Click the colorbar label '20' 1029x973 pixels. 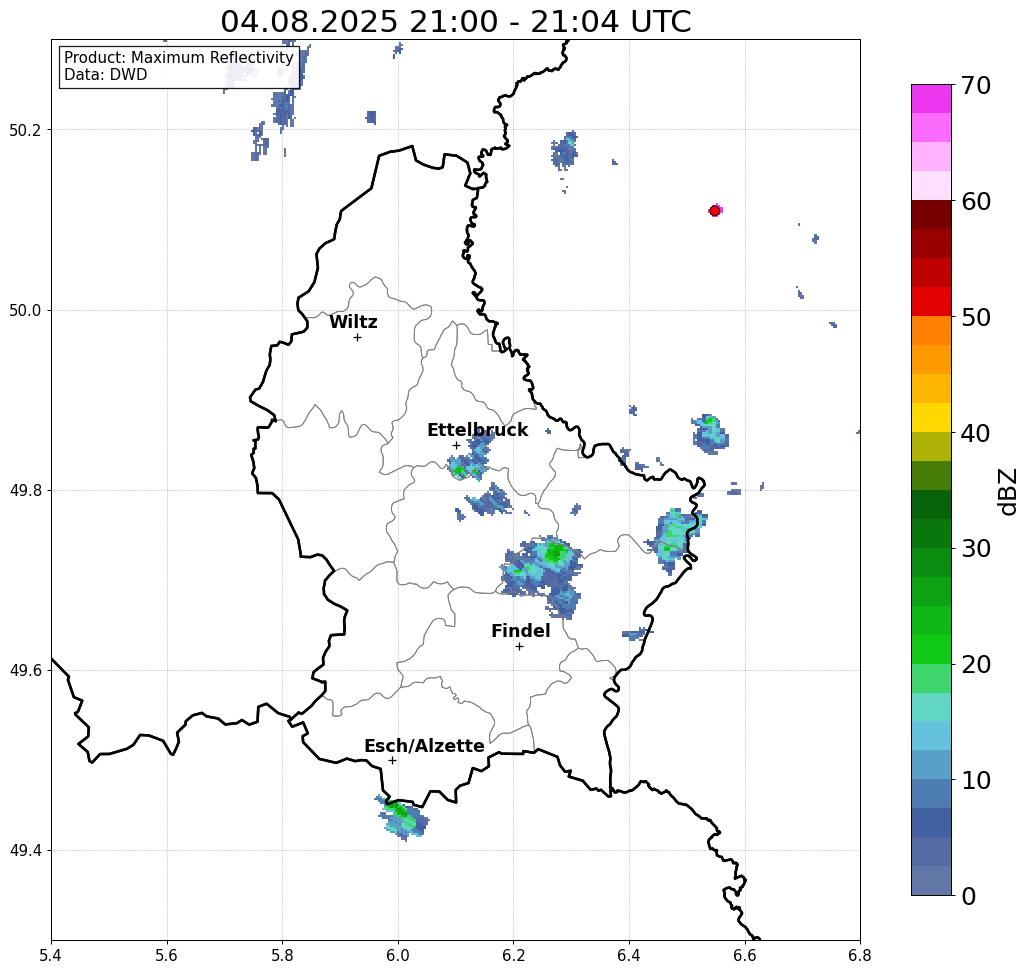(976, 664)
